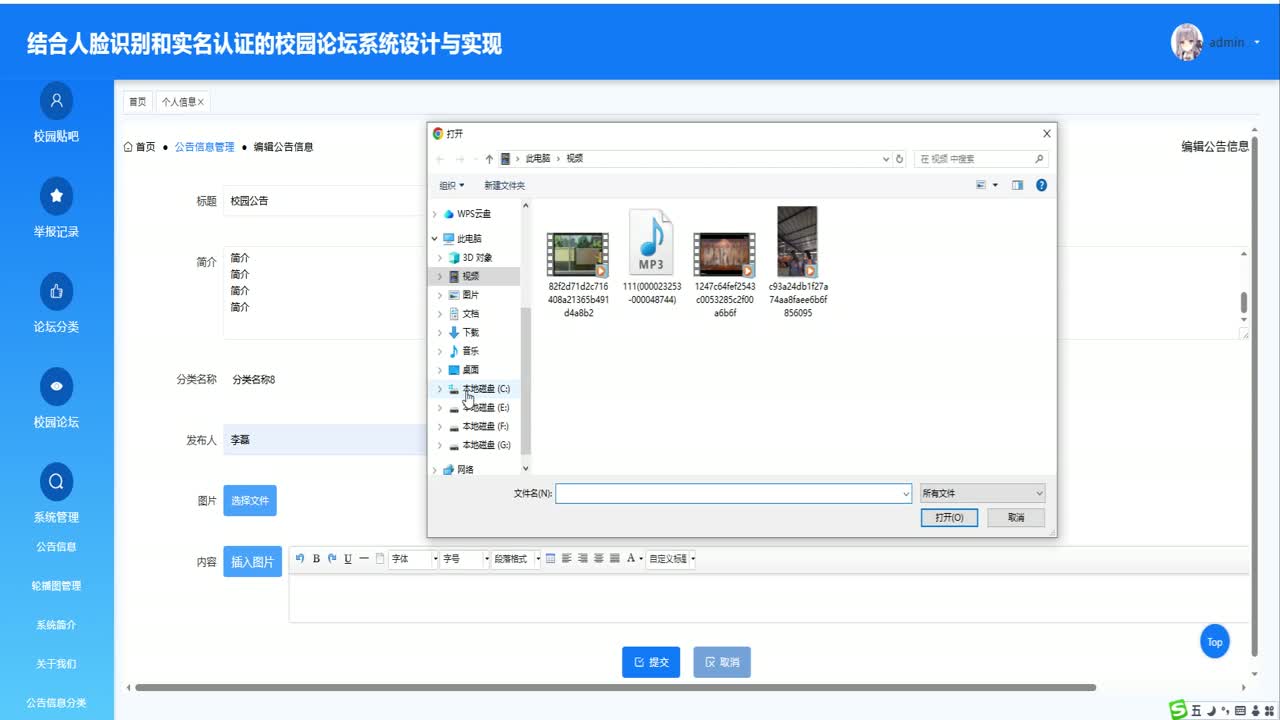
Task: Expand the 网络 tree node
Action: [x=435, y=470]
